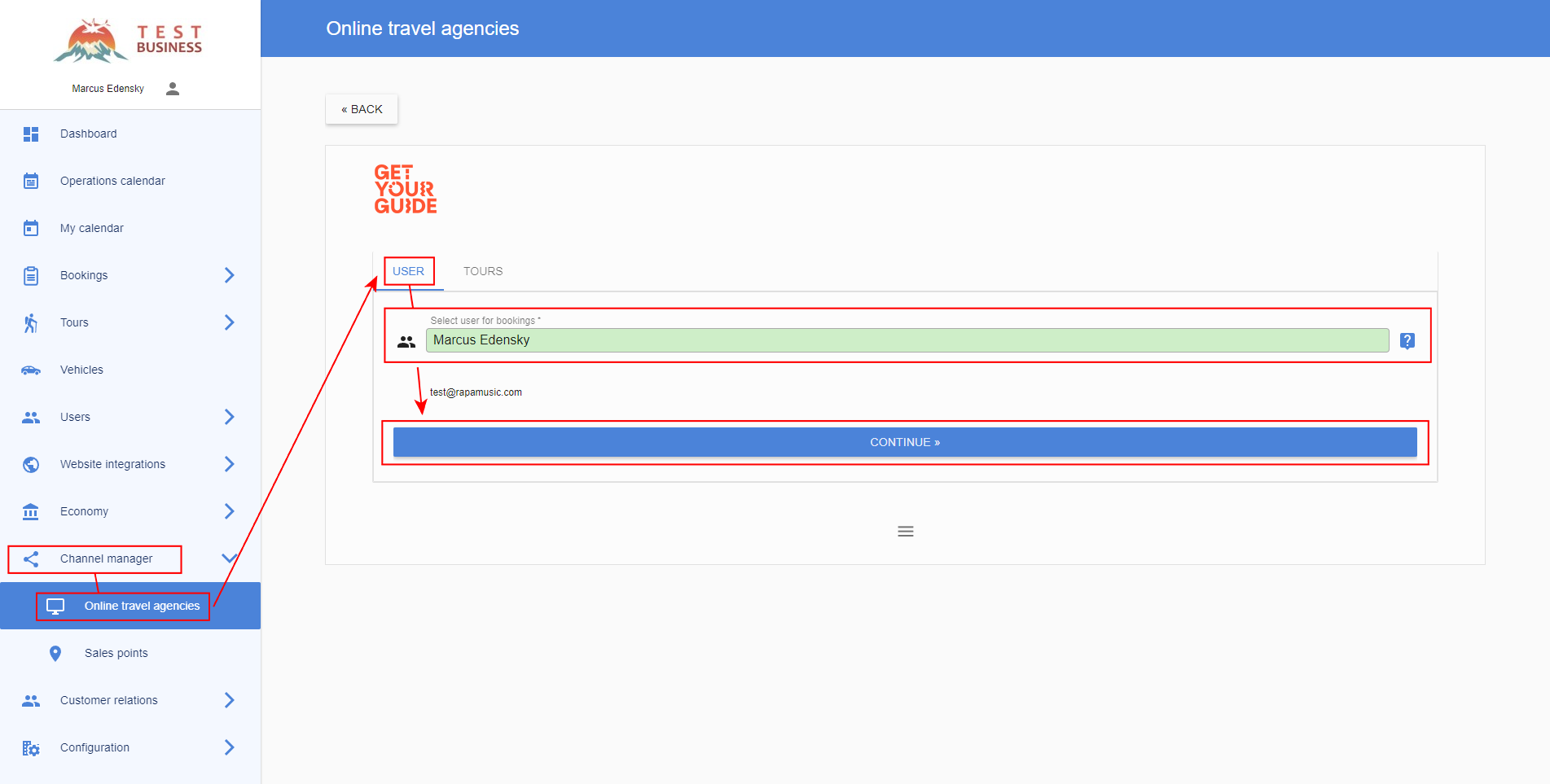
Task: Click the Vehicles car icon
Action: point(31,370)
